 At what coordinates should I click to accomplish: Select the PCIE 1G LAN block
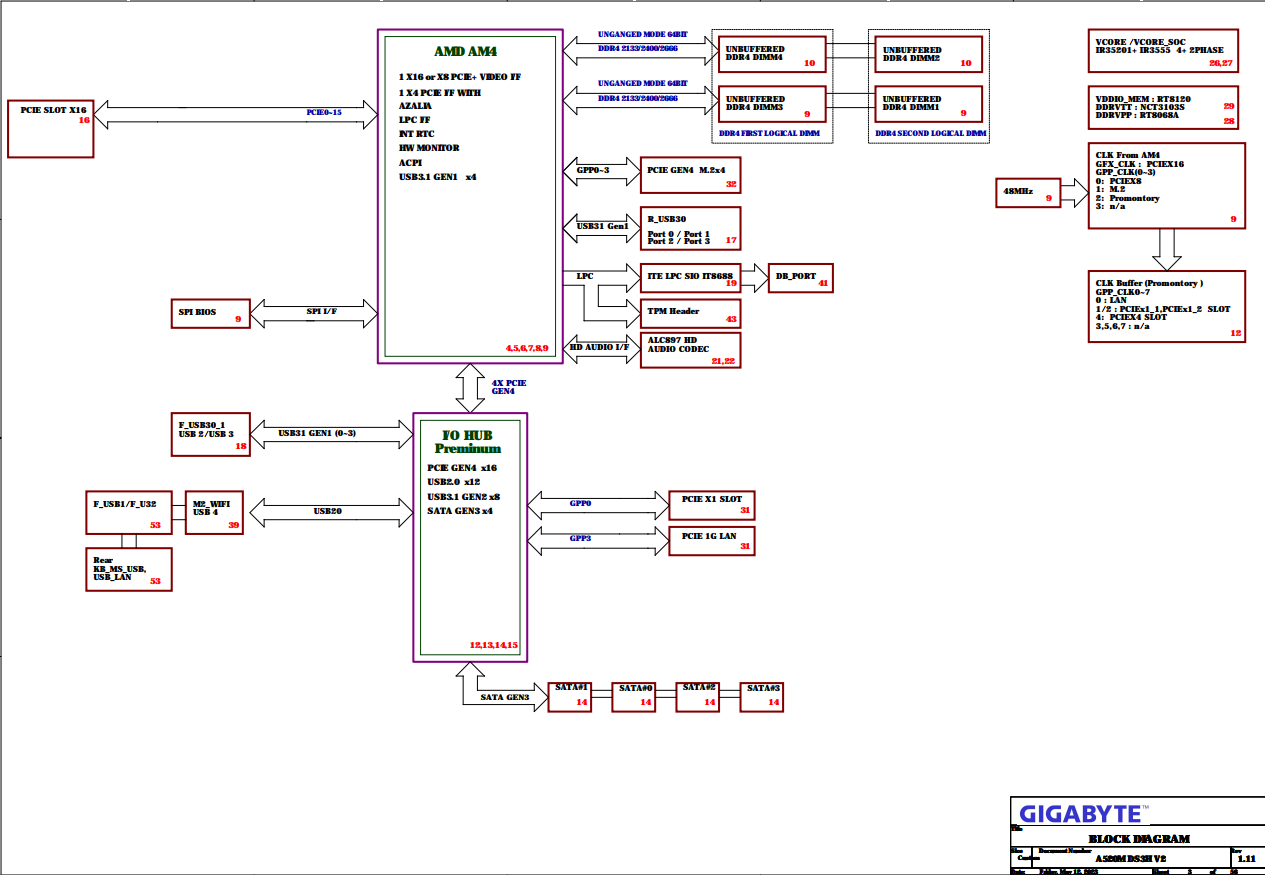coord(711,541)
